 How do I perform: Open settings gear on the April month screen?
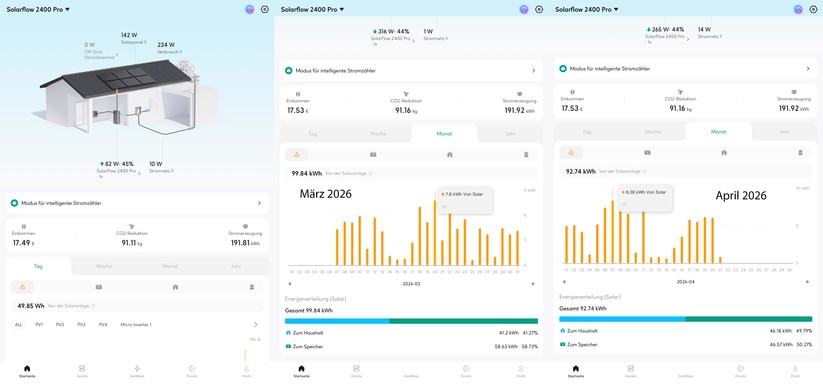tap(814, 9)
